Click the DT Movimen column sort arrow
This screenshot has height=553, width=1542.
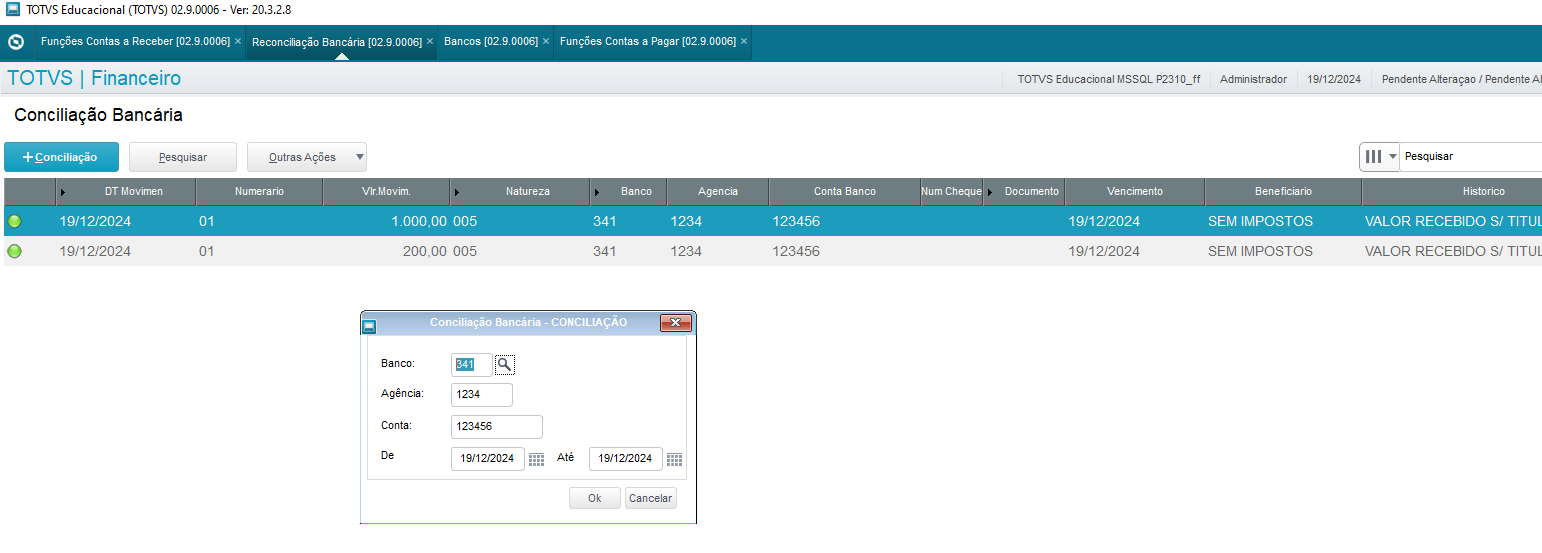[64, 192]
